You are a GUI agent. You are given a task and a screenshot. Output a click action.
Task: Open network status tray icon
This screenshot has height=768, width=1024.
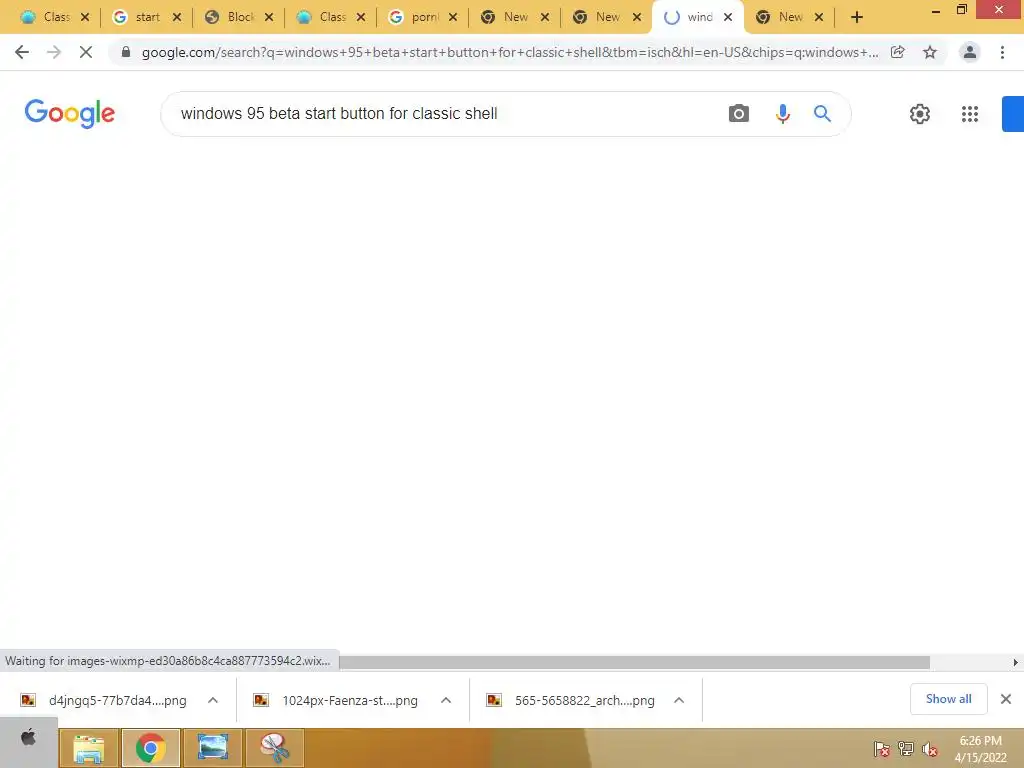click(x=906, y=749)
